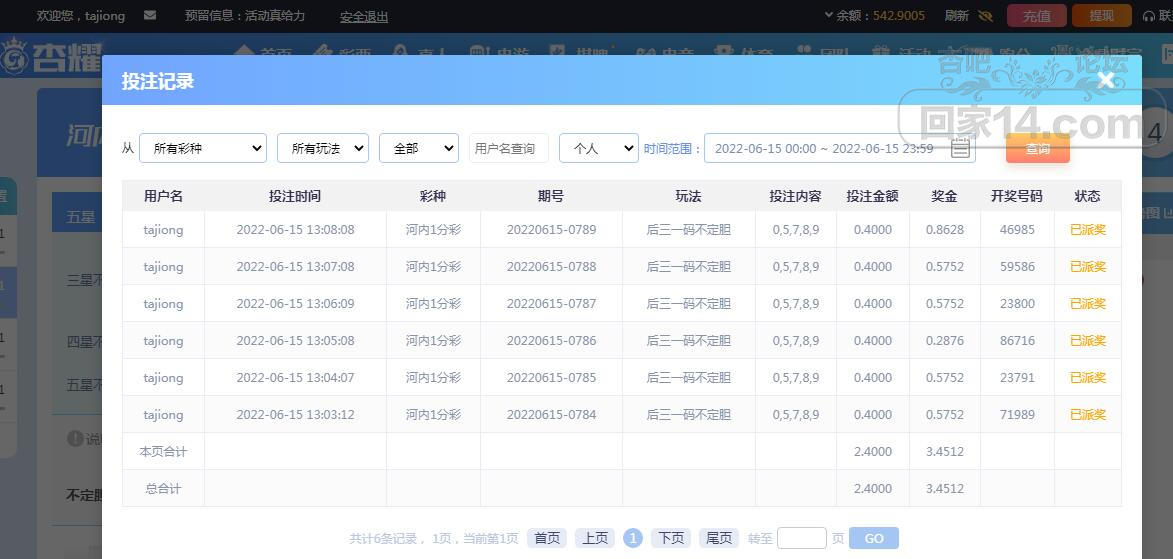Image resolution: width=1173 pixels, height=559 pixels.
Task: Click the 提现 withdraw button
Action: 1101,16
